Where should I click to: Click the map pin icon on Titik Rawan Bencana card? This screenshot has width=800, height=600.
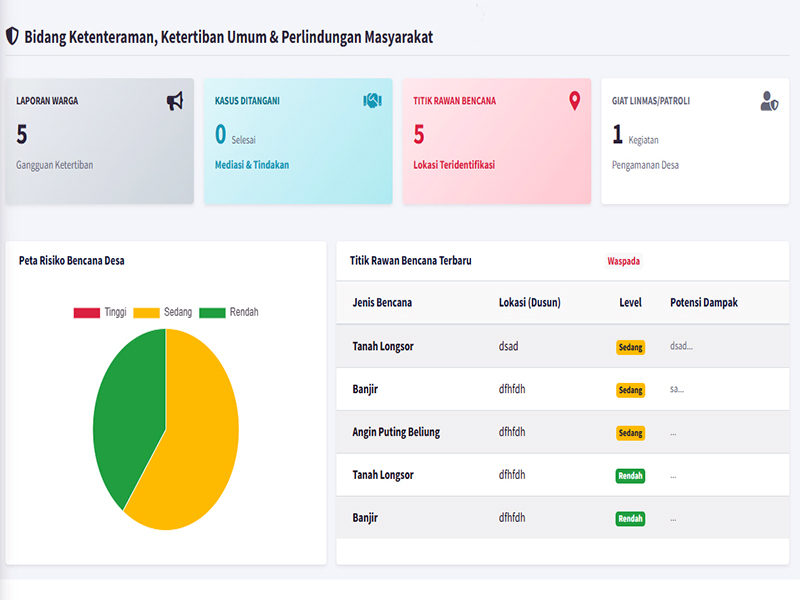click(x=574, y=101)
